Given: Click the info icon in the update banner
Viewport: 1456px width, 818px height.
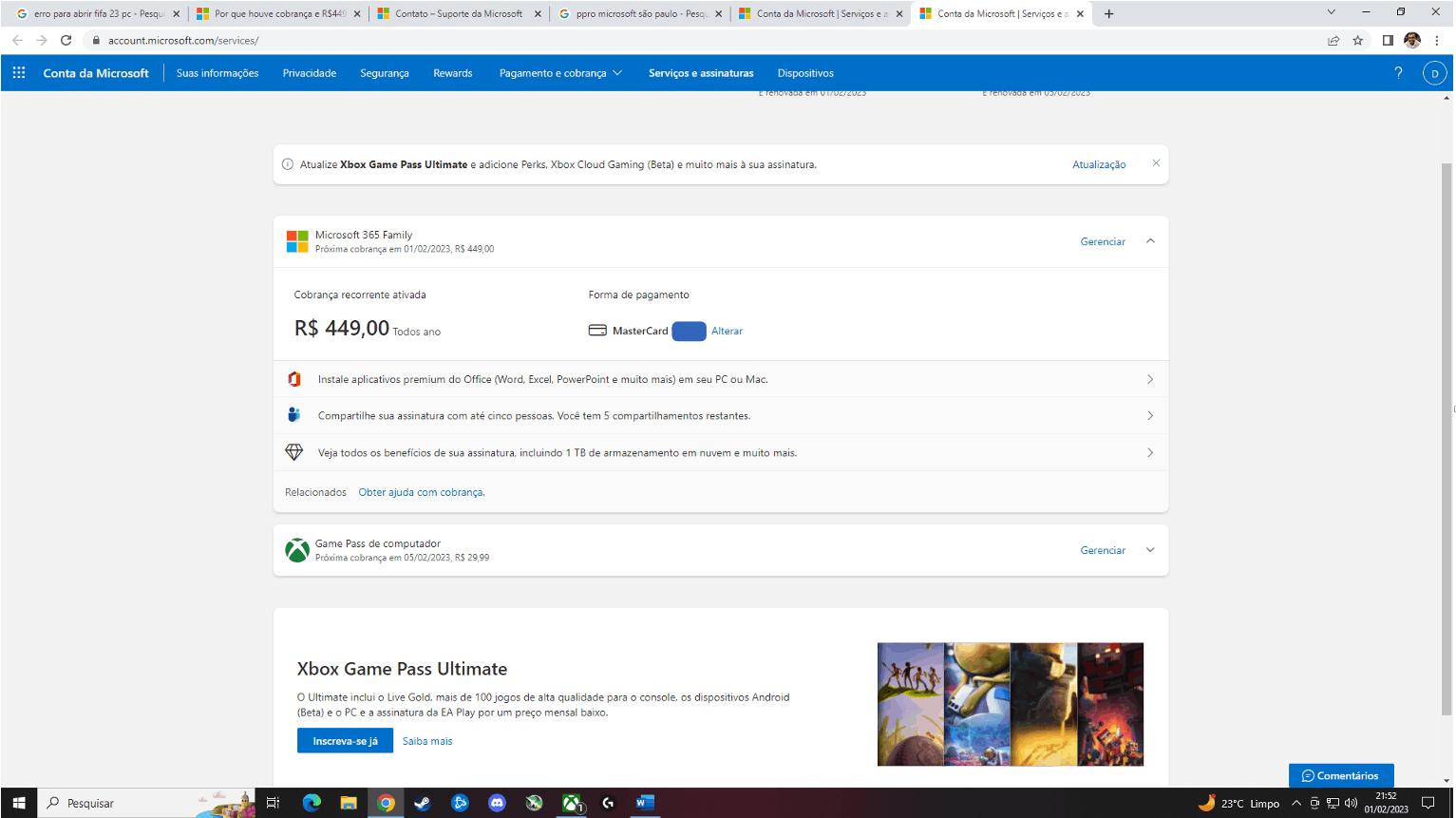Looking at the screenshot, I should tap(288, 164).
